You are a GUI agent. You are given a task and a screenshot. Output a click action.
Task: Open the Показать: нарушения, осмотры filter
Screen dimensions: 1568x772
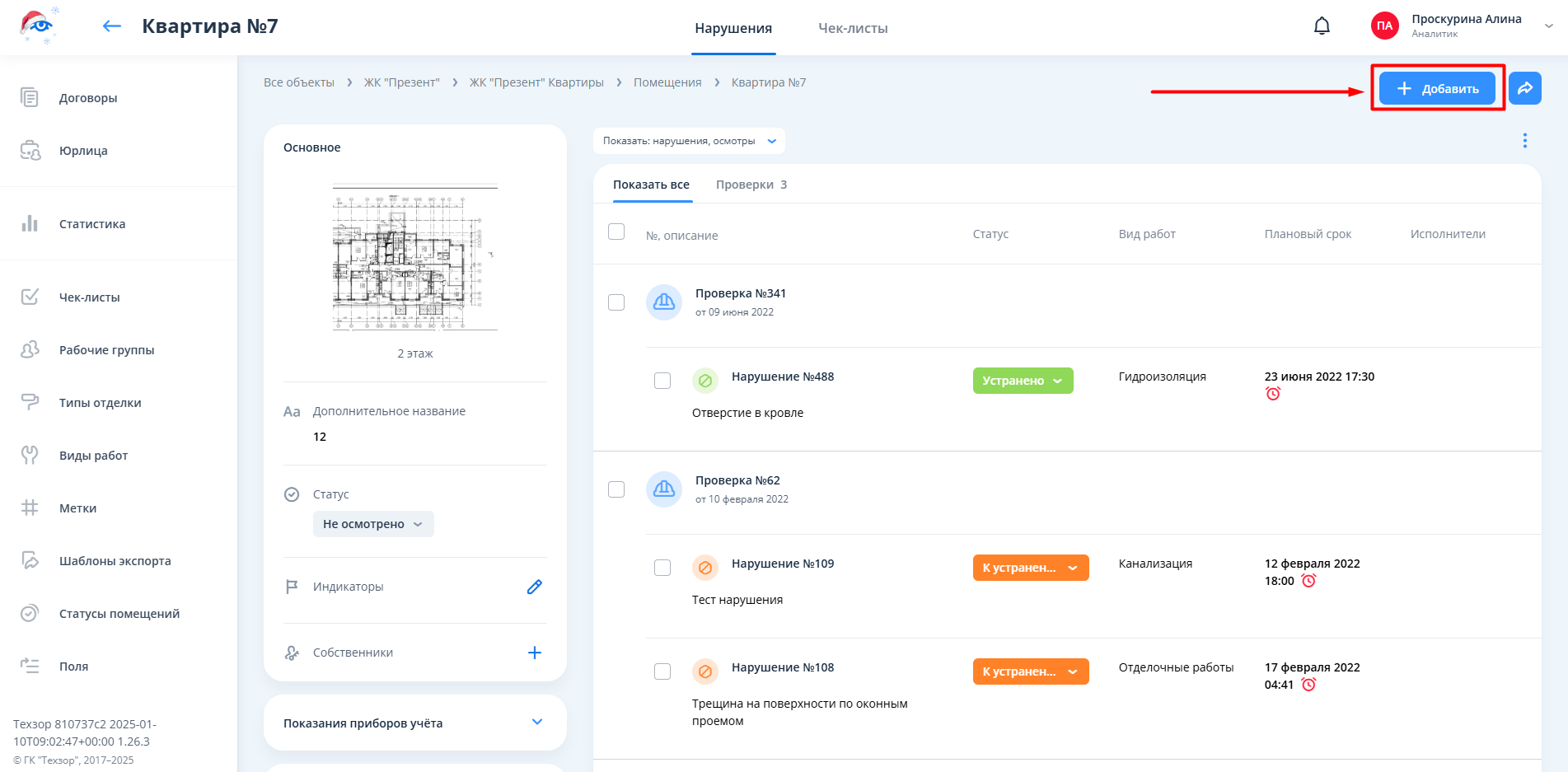click(689, 141)
